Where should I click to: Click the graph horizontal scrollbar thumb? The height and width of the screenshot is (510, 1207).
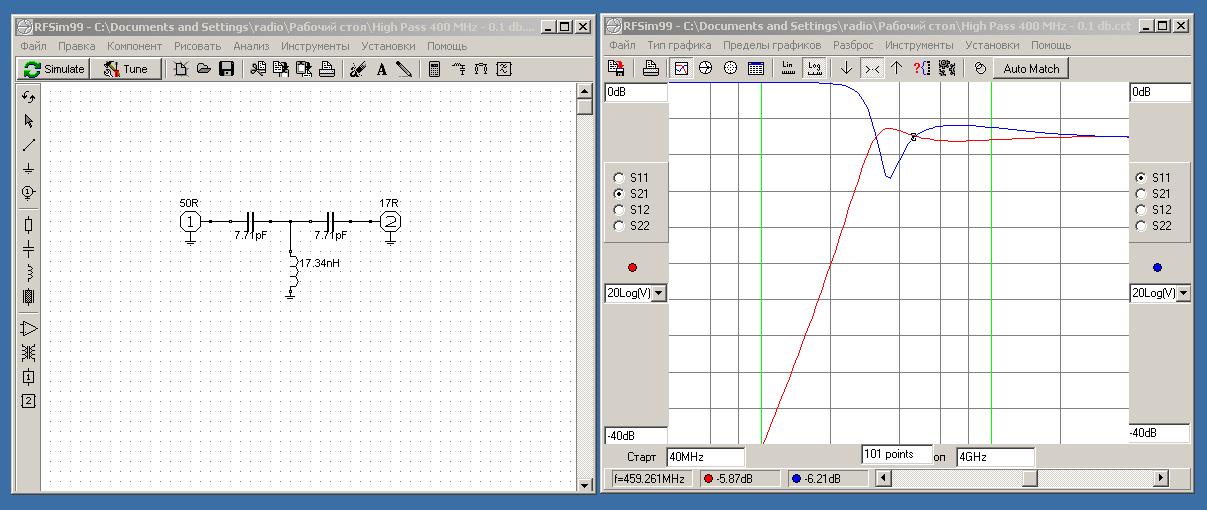1029,478
